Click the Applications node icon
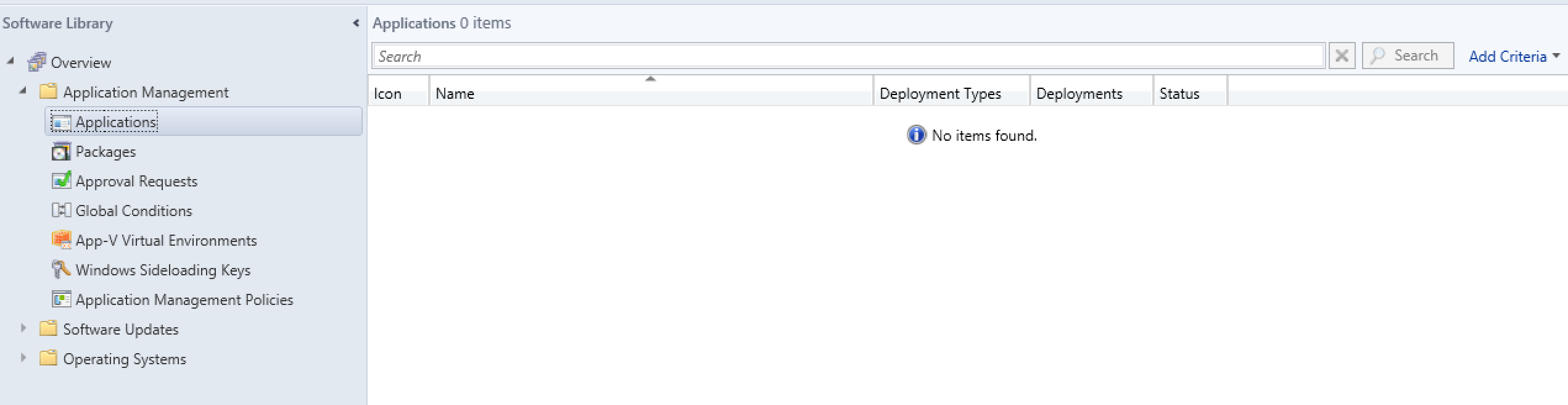1568x405 pixels. (x=61, y=122)
